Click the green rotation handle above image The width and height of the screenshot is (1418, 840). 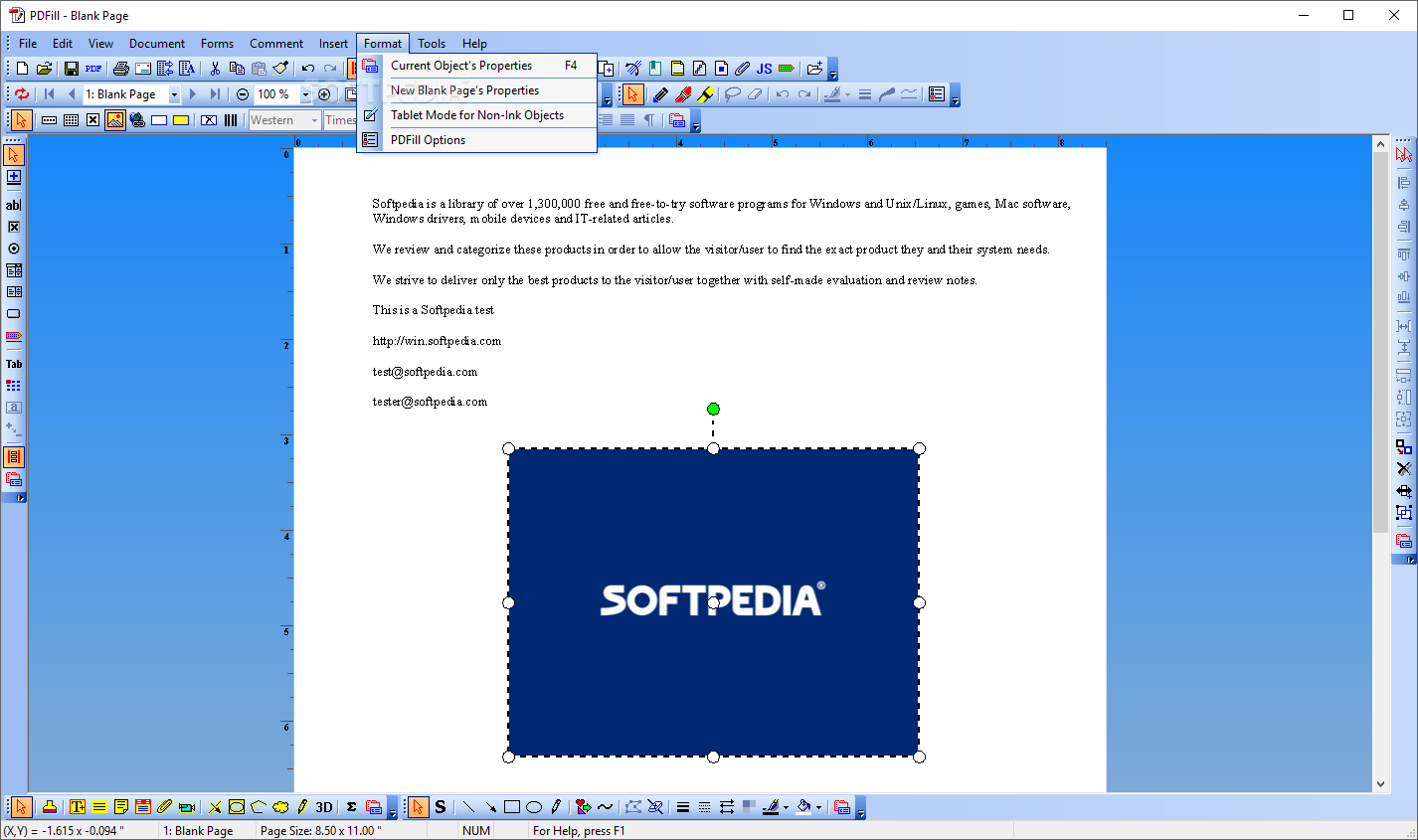(x=713, y=409)
